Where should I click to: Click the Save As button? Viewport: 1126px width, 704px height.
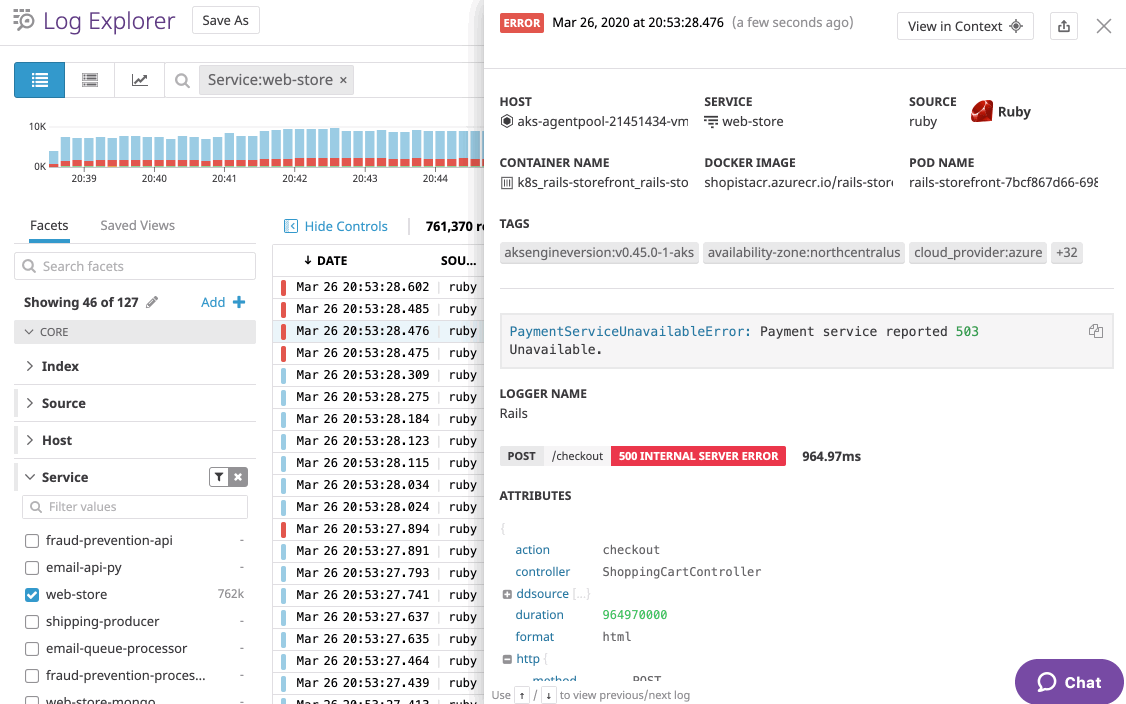(225, 21)
